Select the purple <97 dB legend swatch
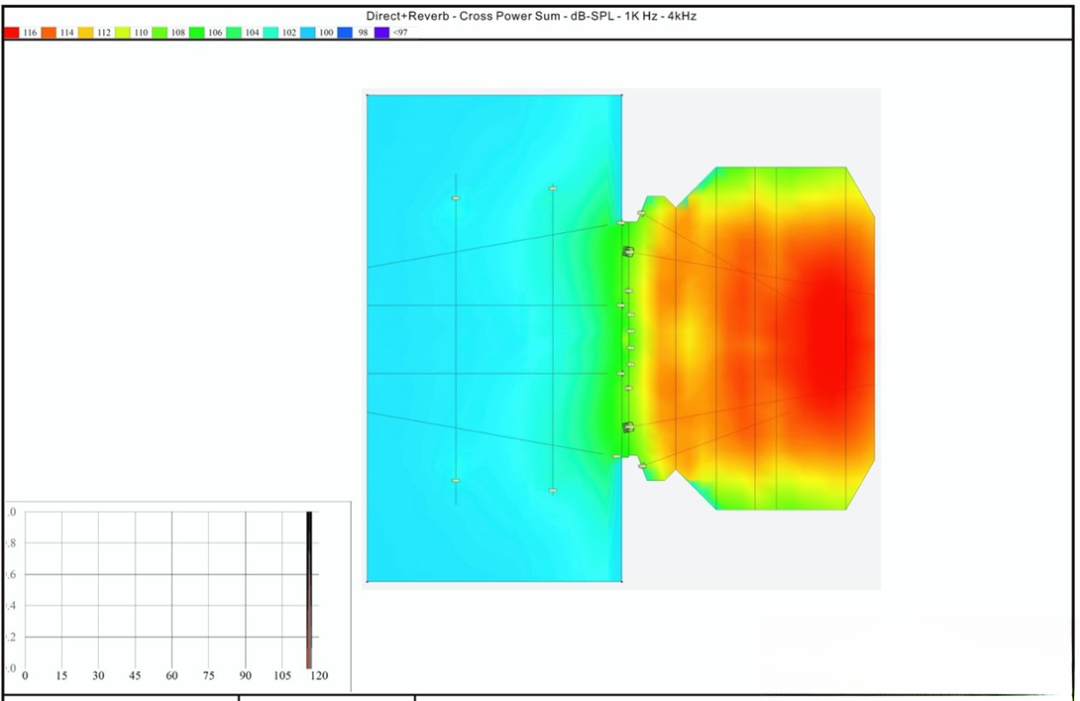This screenshot has height=701, width=1080. pyautogui.click(x=382, y=33)
